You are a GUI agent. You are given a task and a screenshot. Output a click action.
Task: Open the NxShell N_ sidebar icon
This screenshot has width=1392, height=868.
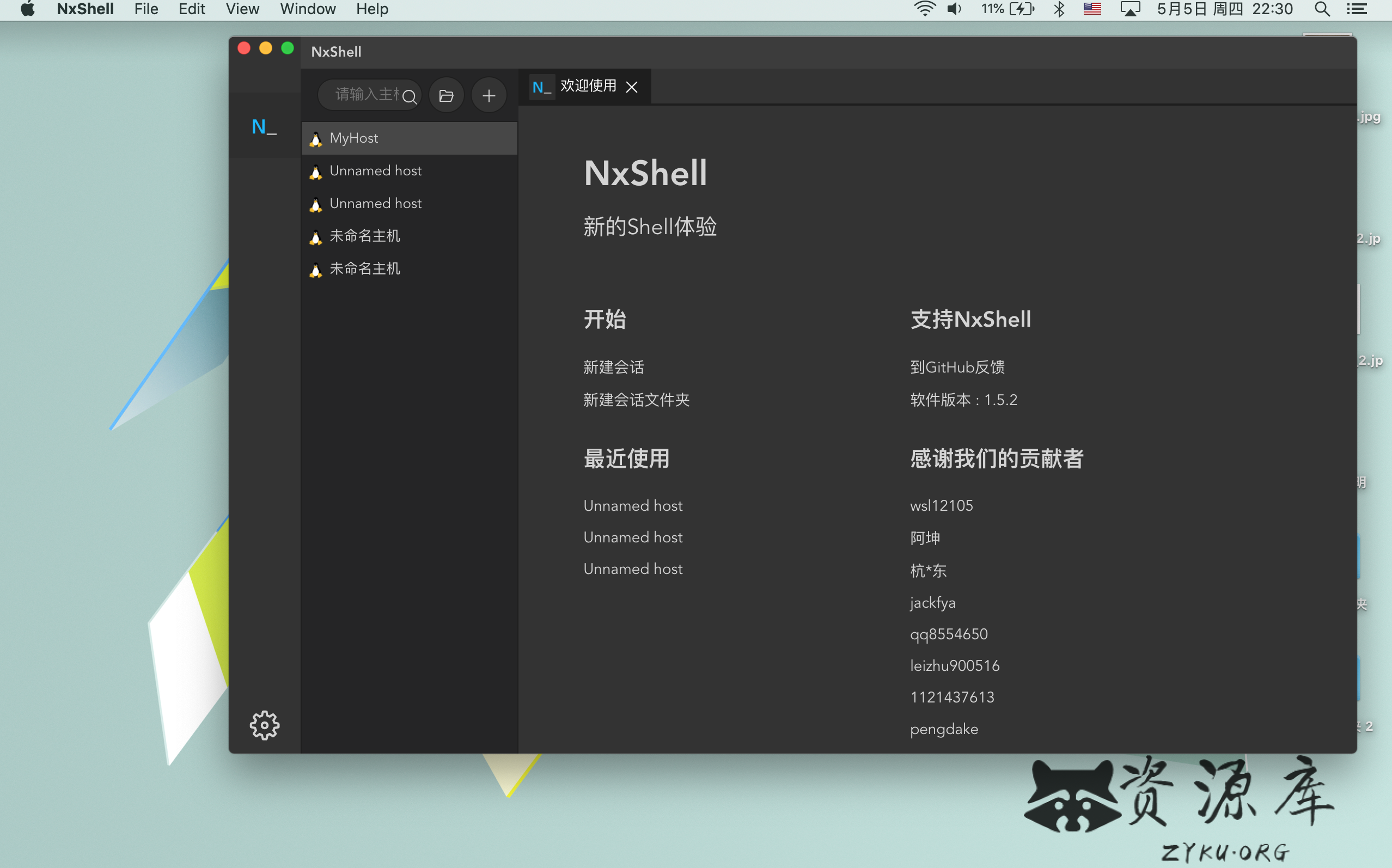[264, 127]
